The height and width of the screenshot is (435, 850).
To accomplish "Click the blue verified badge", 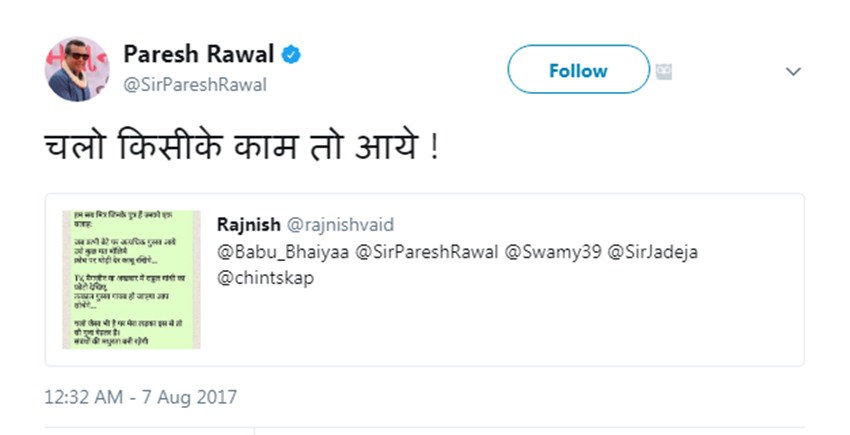I will [293, 53].
